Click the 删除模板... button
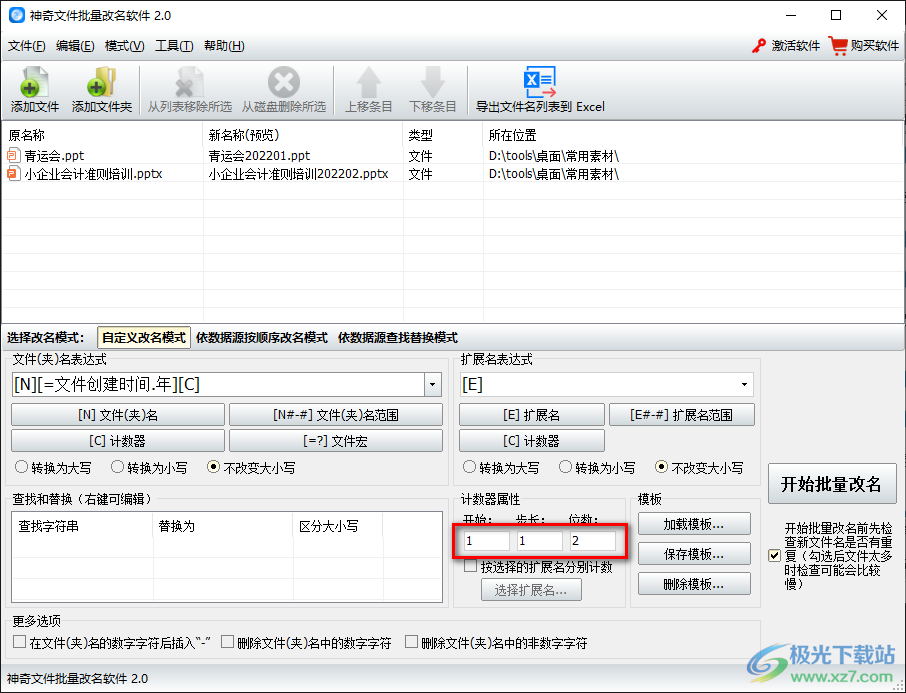 [x=694, y=584]
